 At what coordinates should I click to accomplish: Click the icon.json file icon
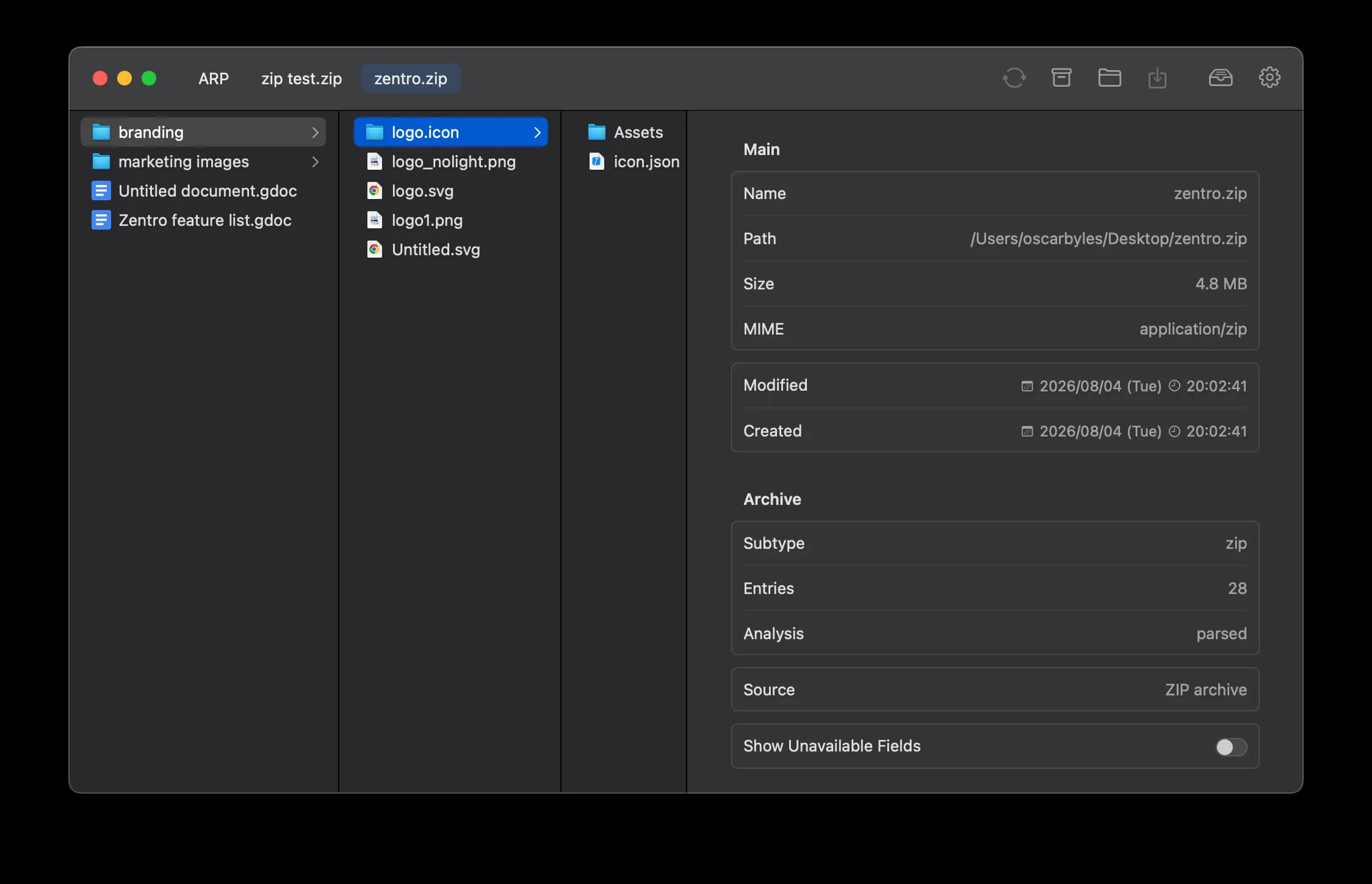coord(596,161)
